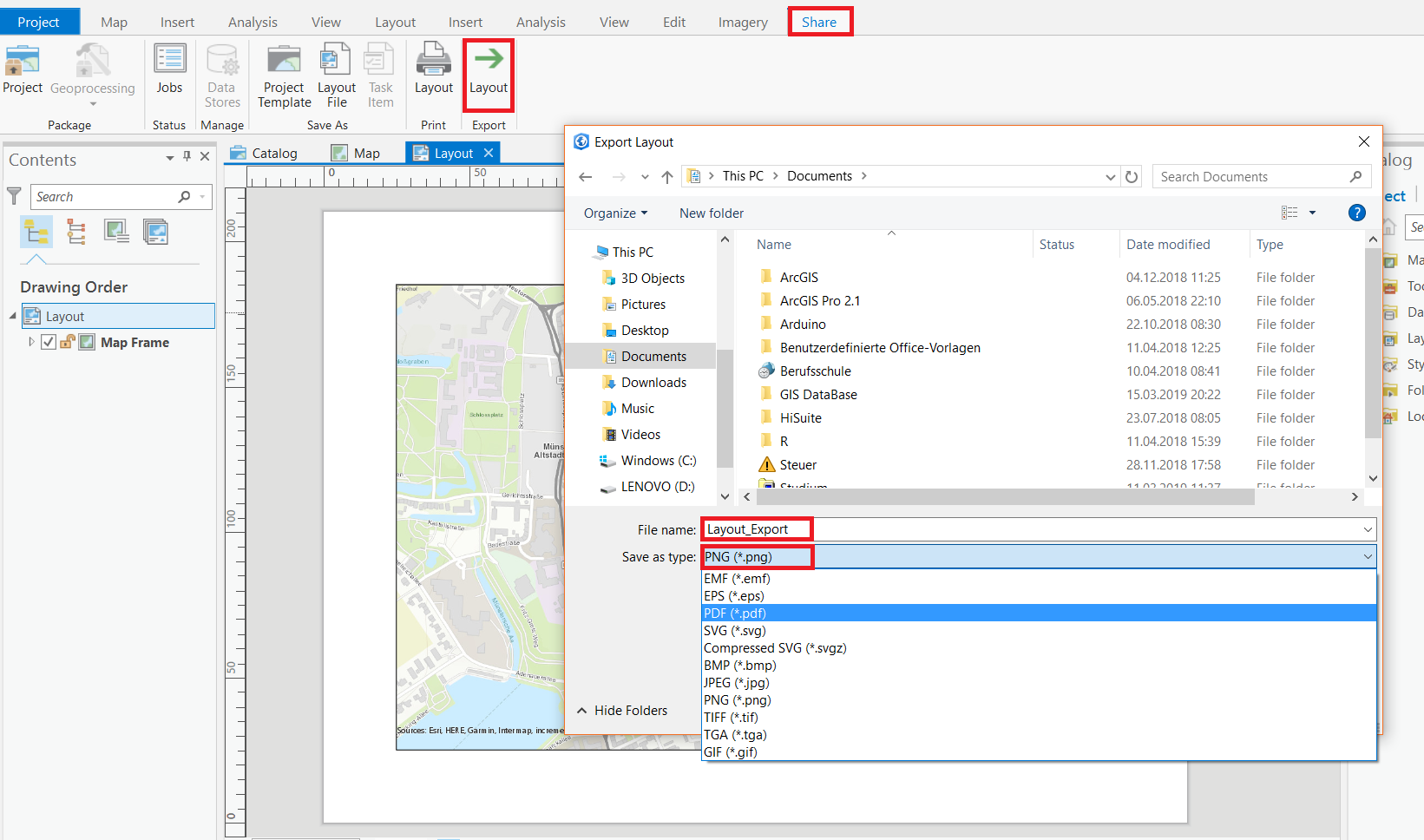
Task: Click the Print Layout printer icon
Action: pyautogui.click(x=433, y=61)
